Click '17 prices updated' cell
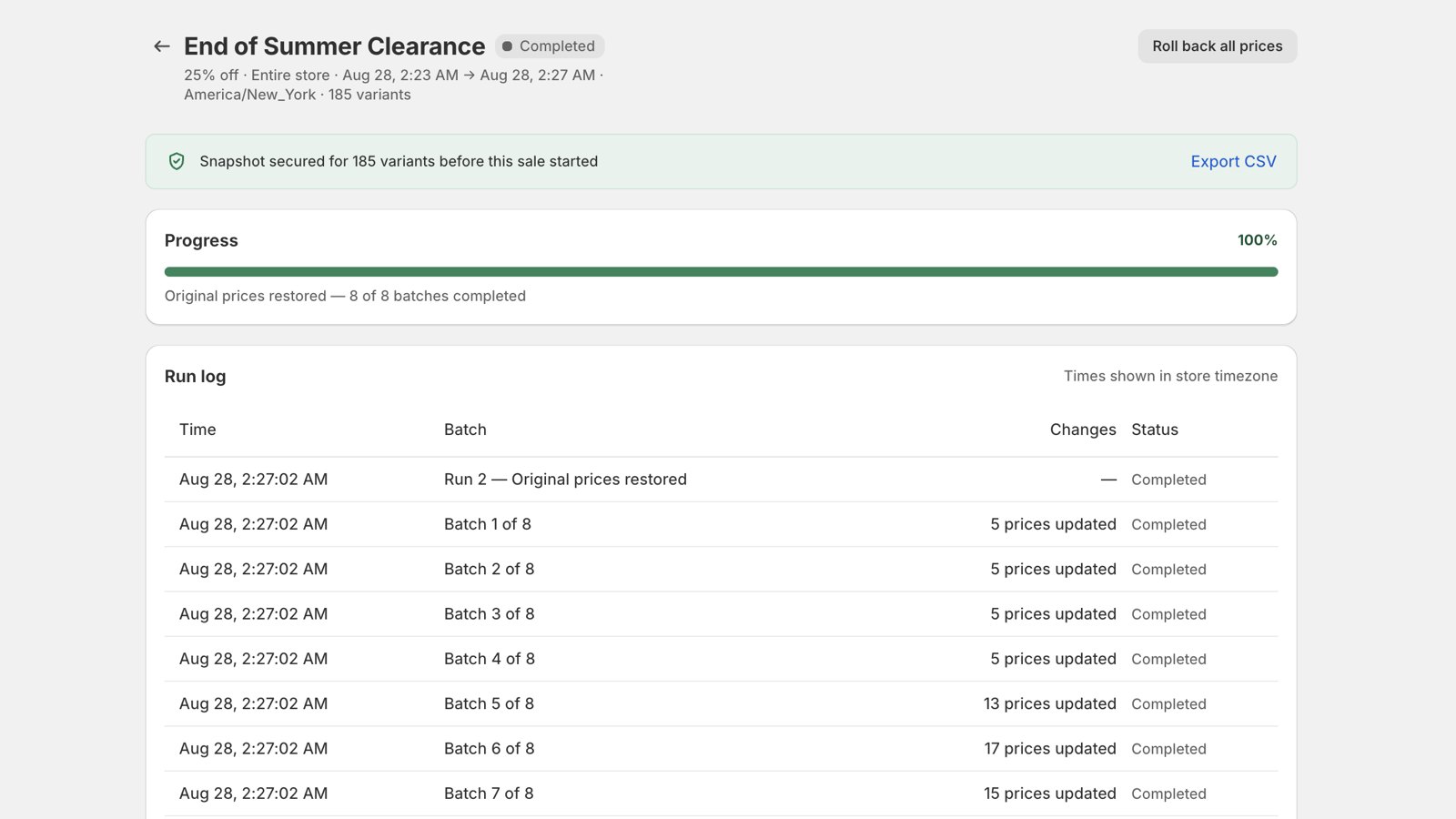1456x819 pixels. tap(1049, 749)
